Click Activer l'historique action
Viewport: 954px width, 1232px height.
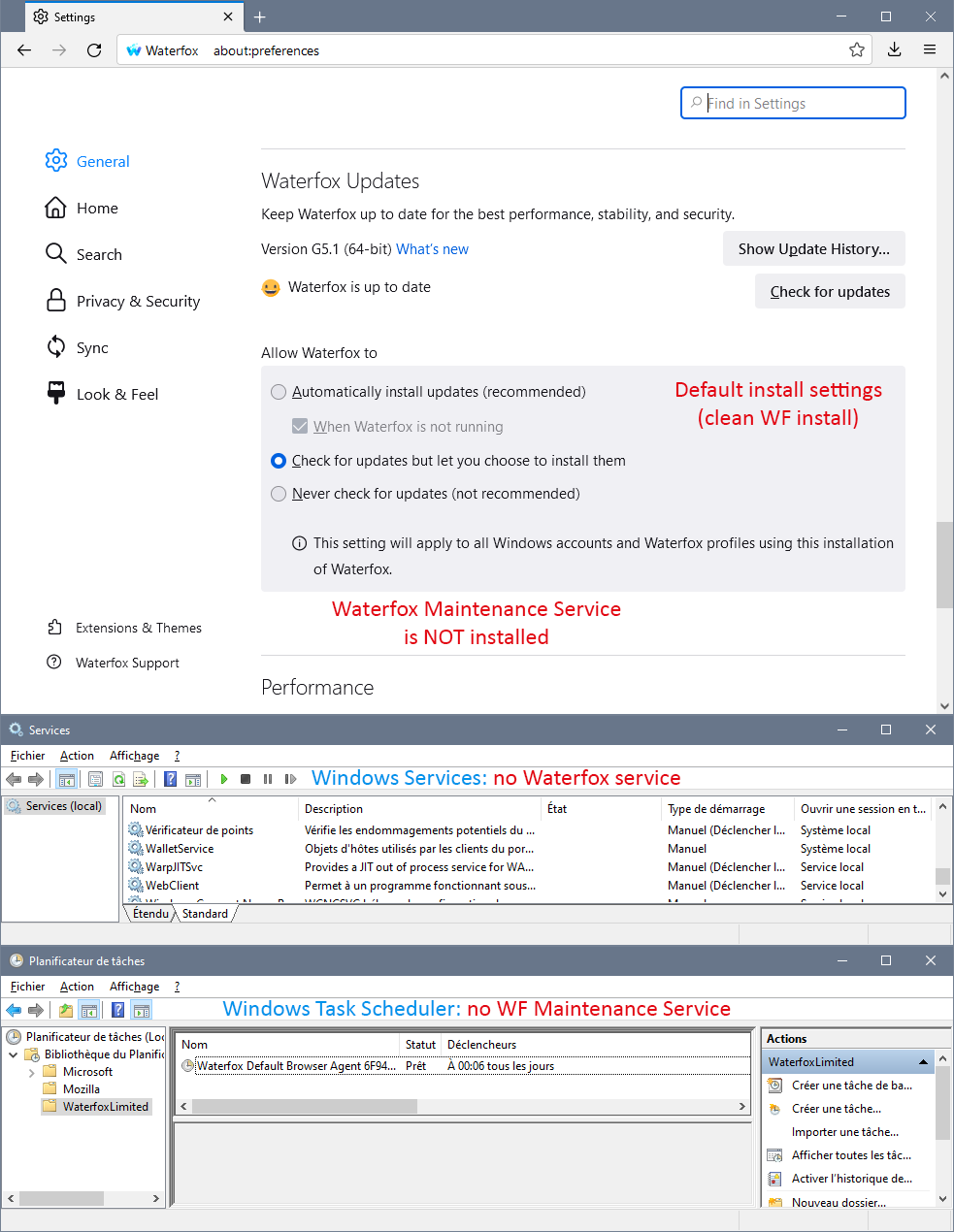tap(851, 1179)
